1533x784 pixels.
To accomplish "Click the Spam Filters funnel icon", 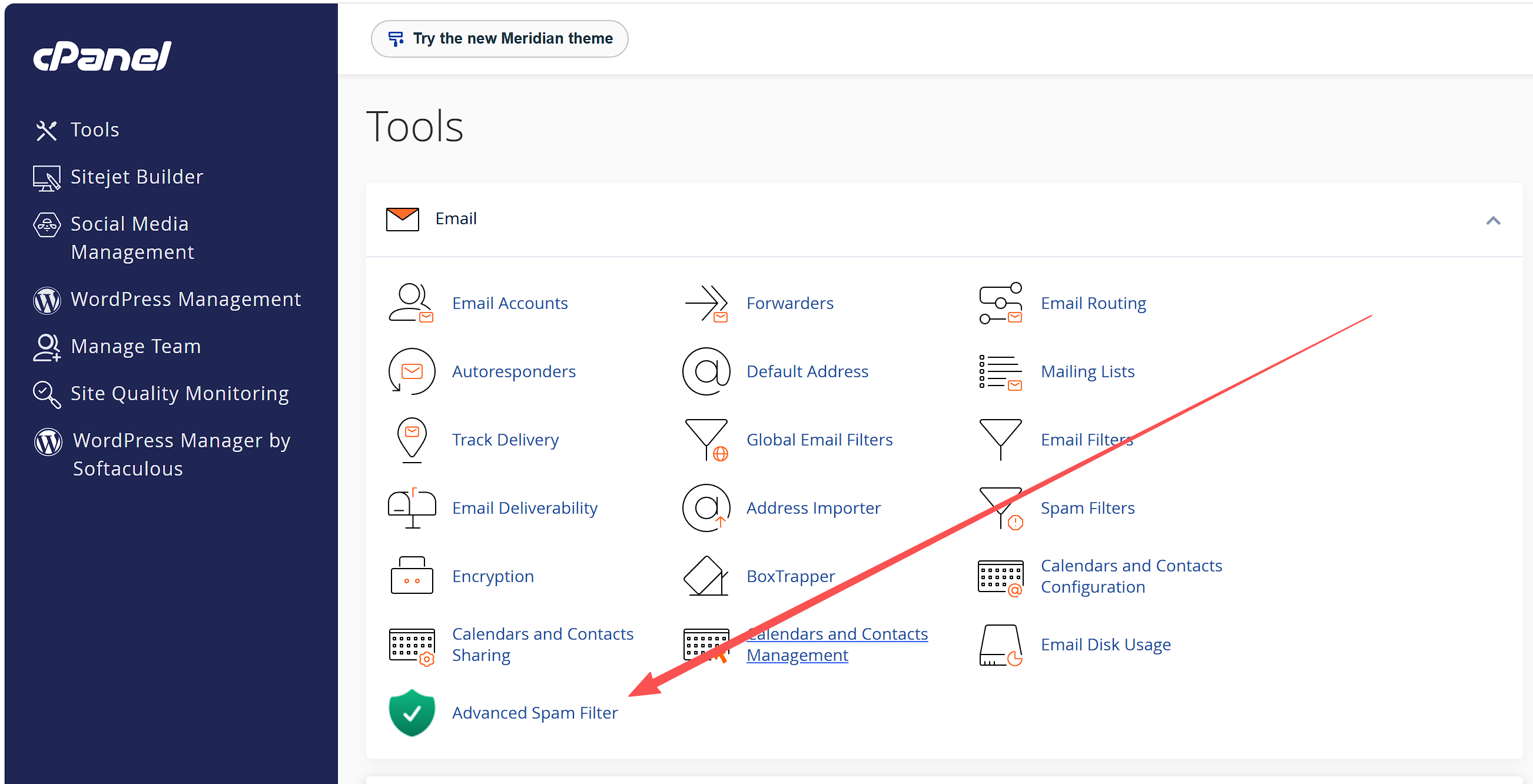I will (x=1000, y=509).
